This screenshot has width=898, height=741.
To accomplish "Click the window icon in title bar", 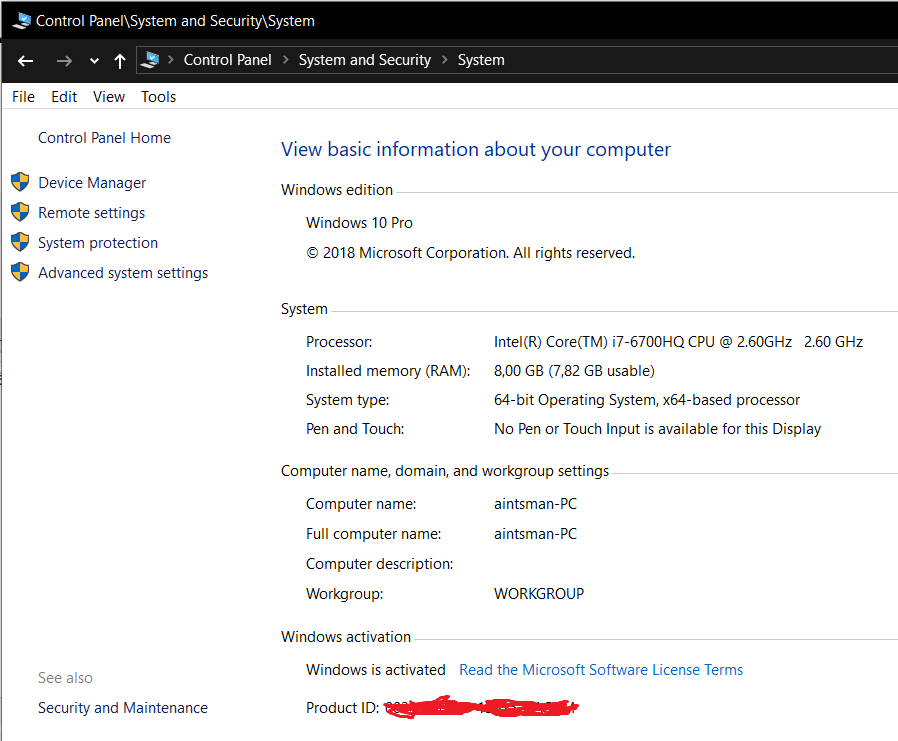I will pyautogui.click(x=21, y=20).
